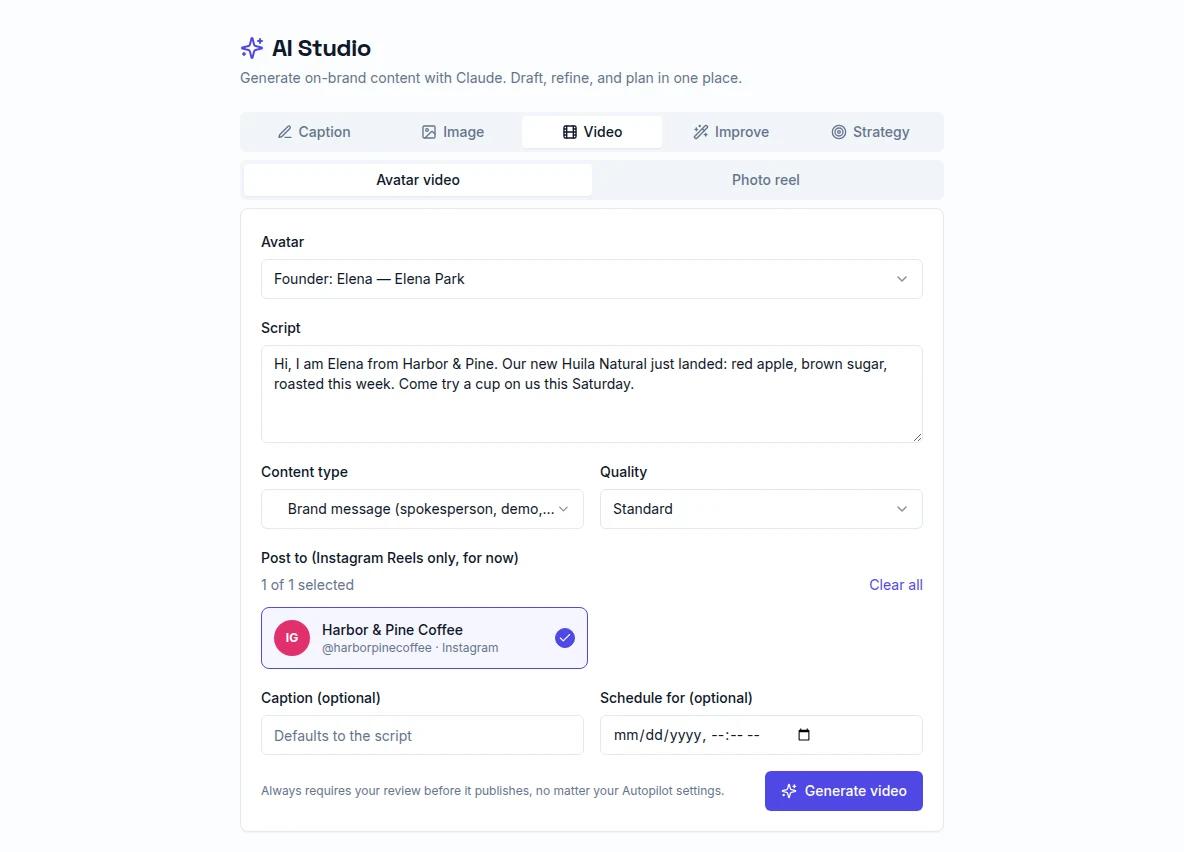Image resolution: width=1184 pixels, height=852 pixels.
Task: Open the Improve tab
Action: click(x=731, y=132)
